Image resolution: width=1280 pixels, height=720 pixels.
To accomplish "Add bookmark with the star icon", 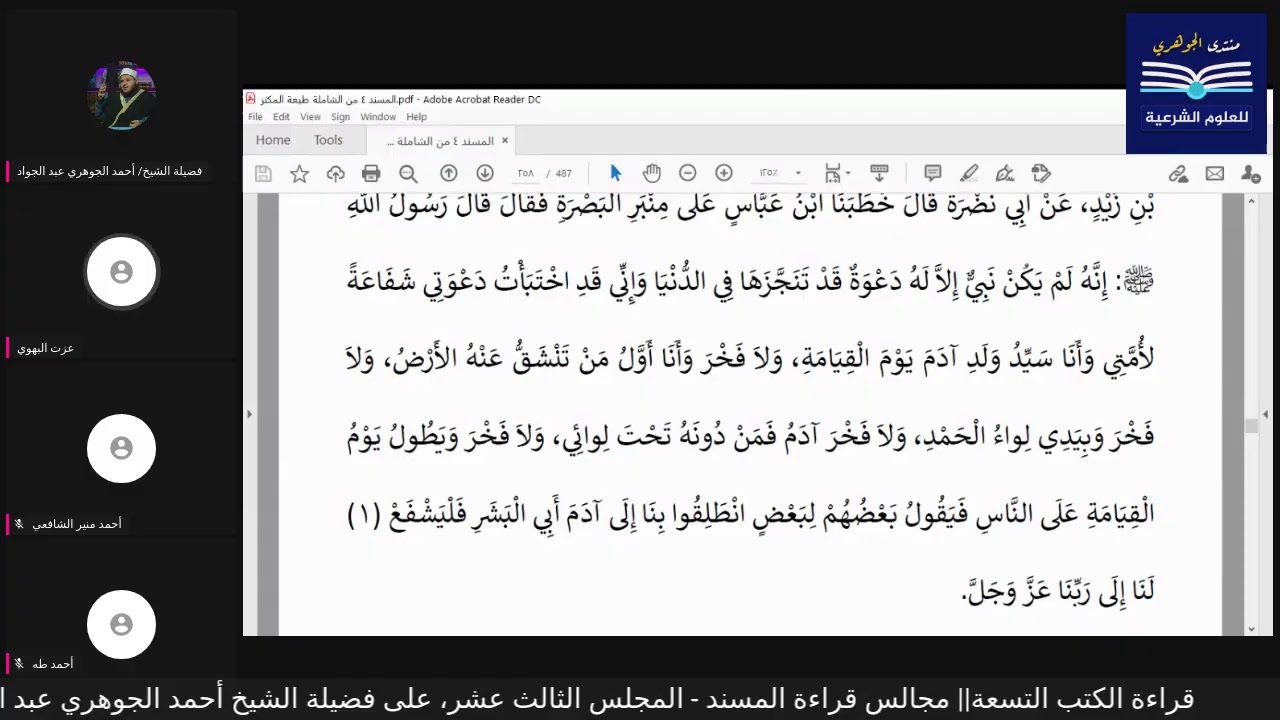I will [x=299, y=174].
